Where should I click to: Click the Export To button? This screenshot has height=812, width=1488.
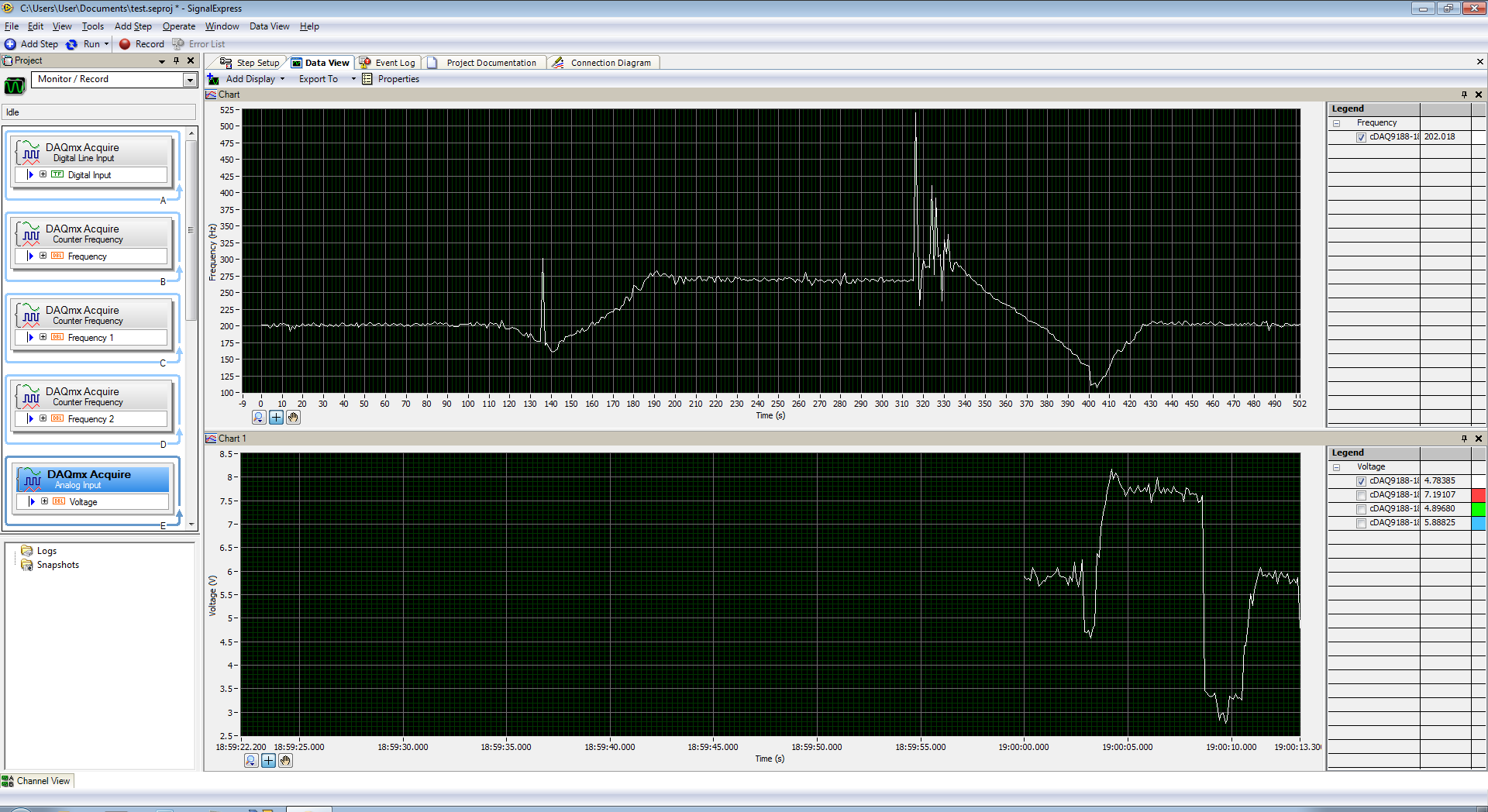pyautogui.click(x=319, y=79)
